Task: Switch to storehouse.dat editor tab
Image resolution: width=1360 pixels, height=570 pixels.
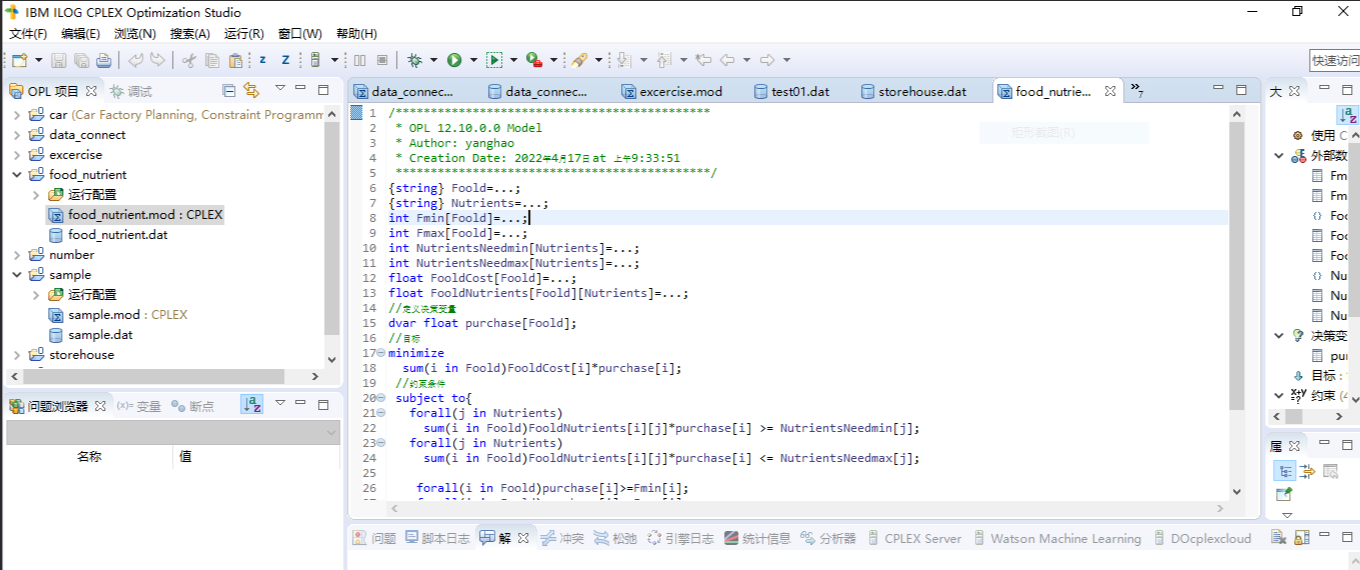Action: click(x=913, y=91)
